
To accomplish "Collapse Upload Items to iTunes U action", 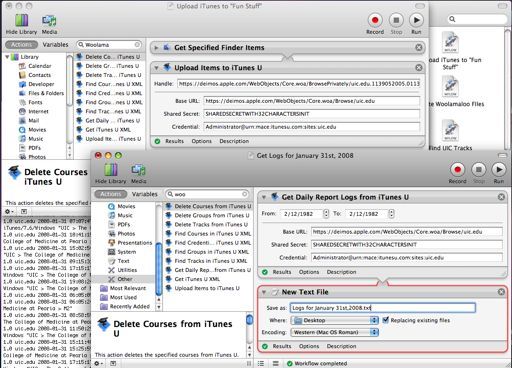I will coord(156,68).
